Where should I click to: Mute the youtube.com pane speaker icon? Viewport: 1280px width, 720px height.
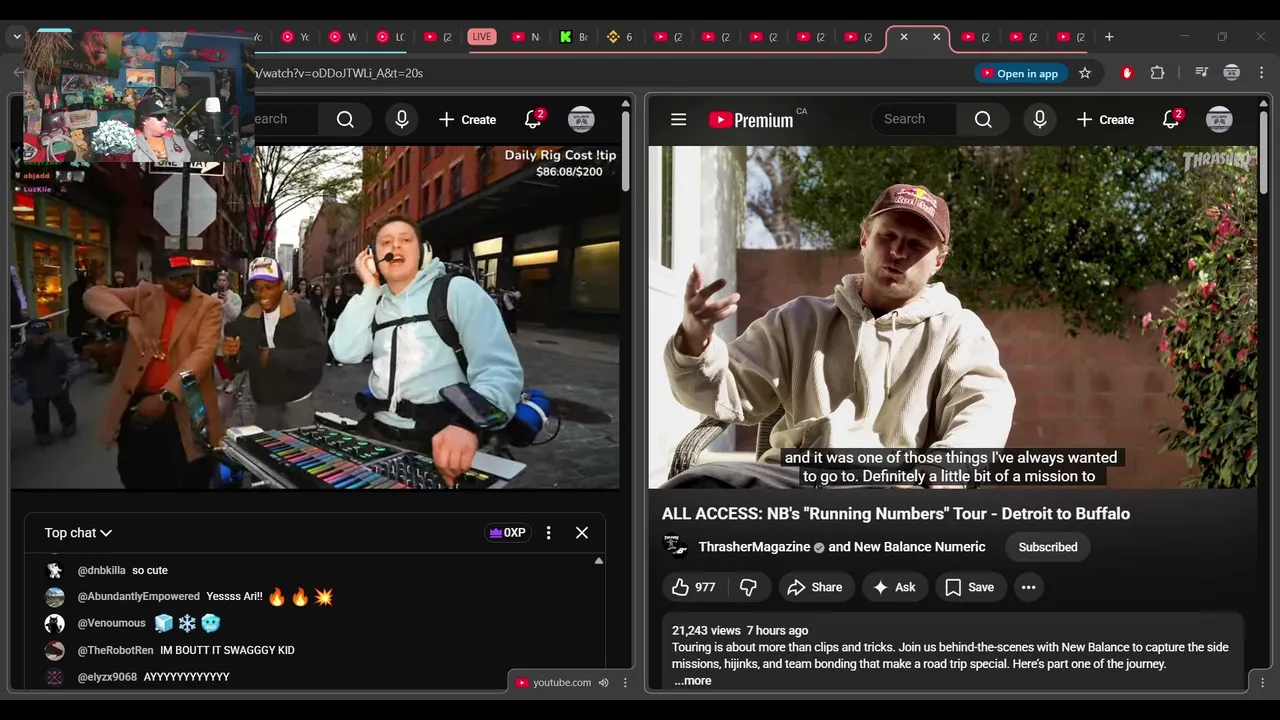pos(603,683)
